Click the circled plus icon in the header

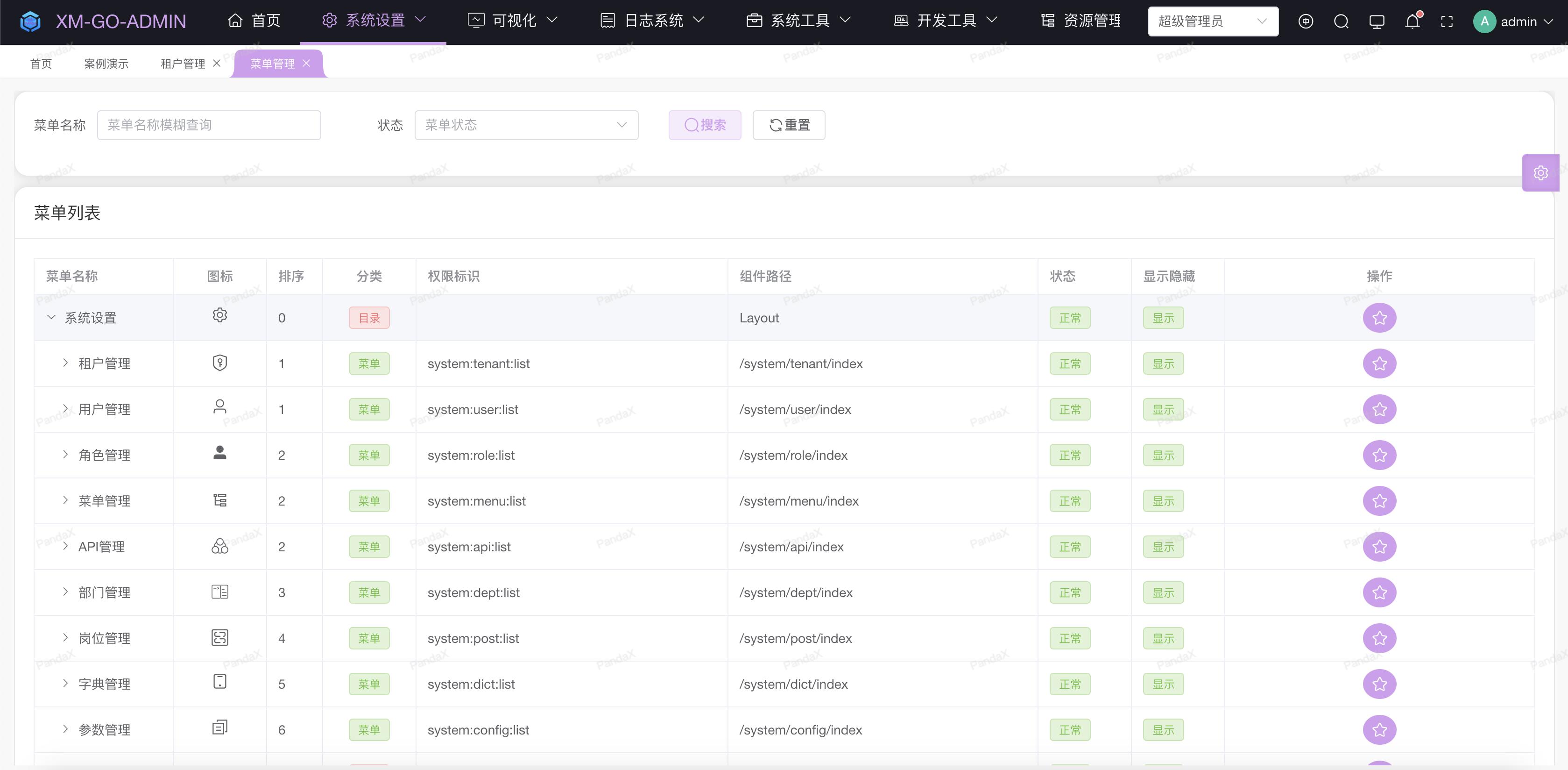1306,21
